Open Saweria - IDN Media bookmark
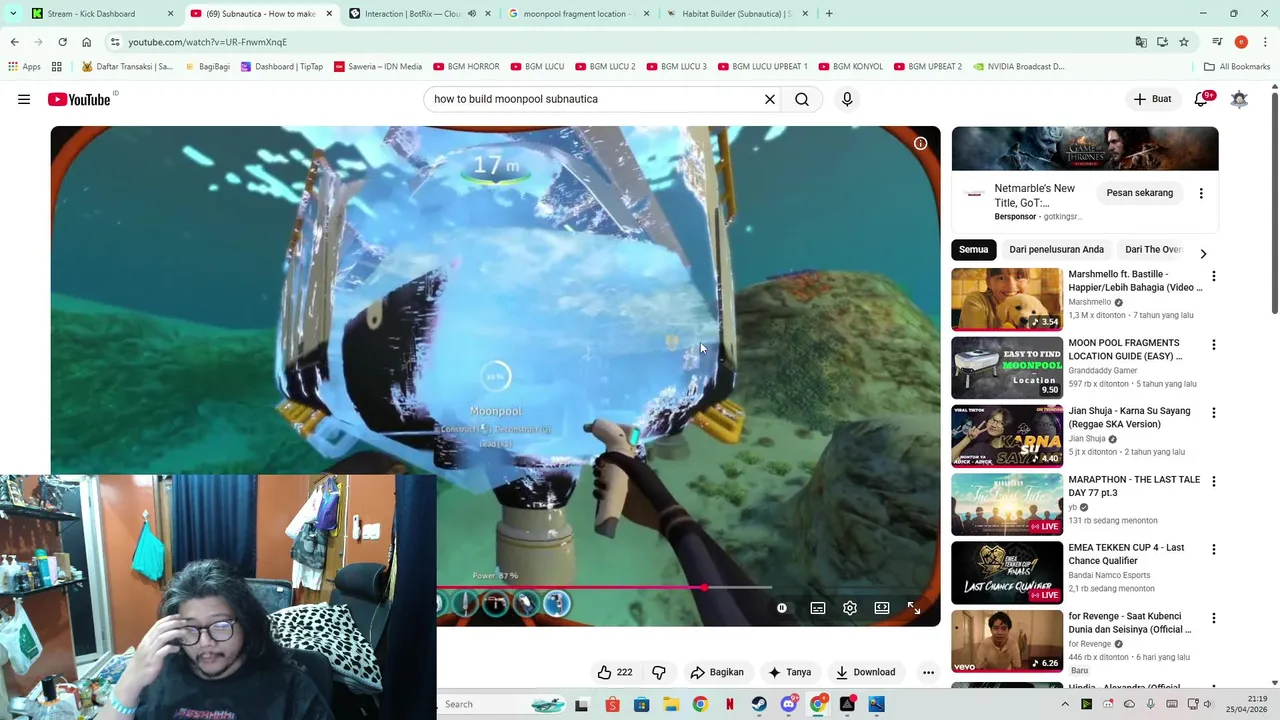Screen dimensions: 1280x720 (378, 67)
